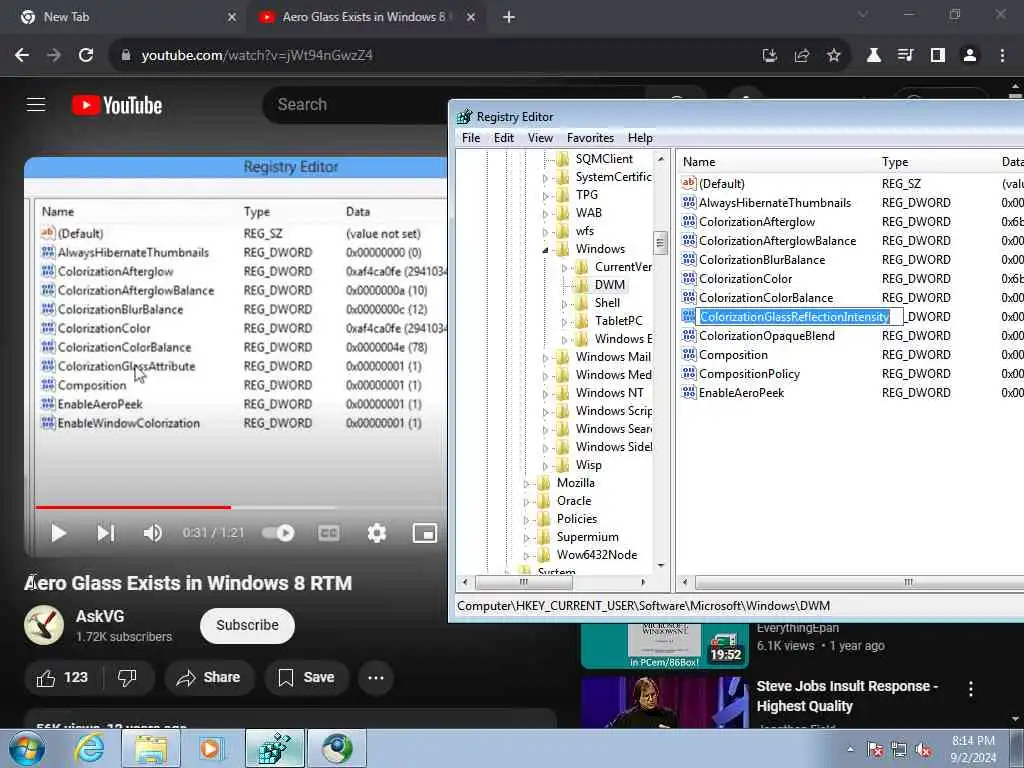Expand the Windows Mail key

coord(545,358)
